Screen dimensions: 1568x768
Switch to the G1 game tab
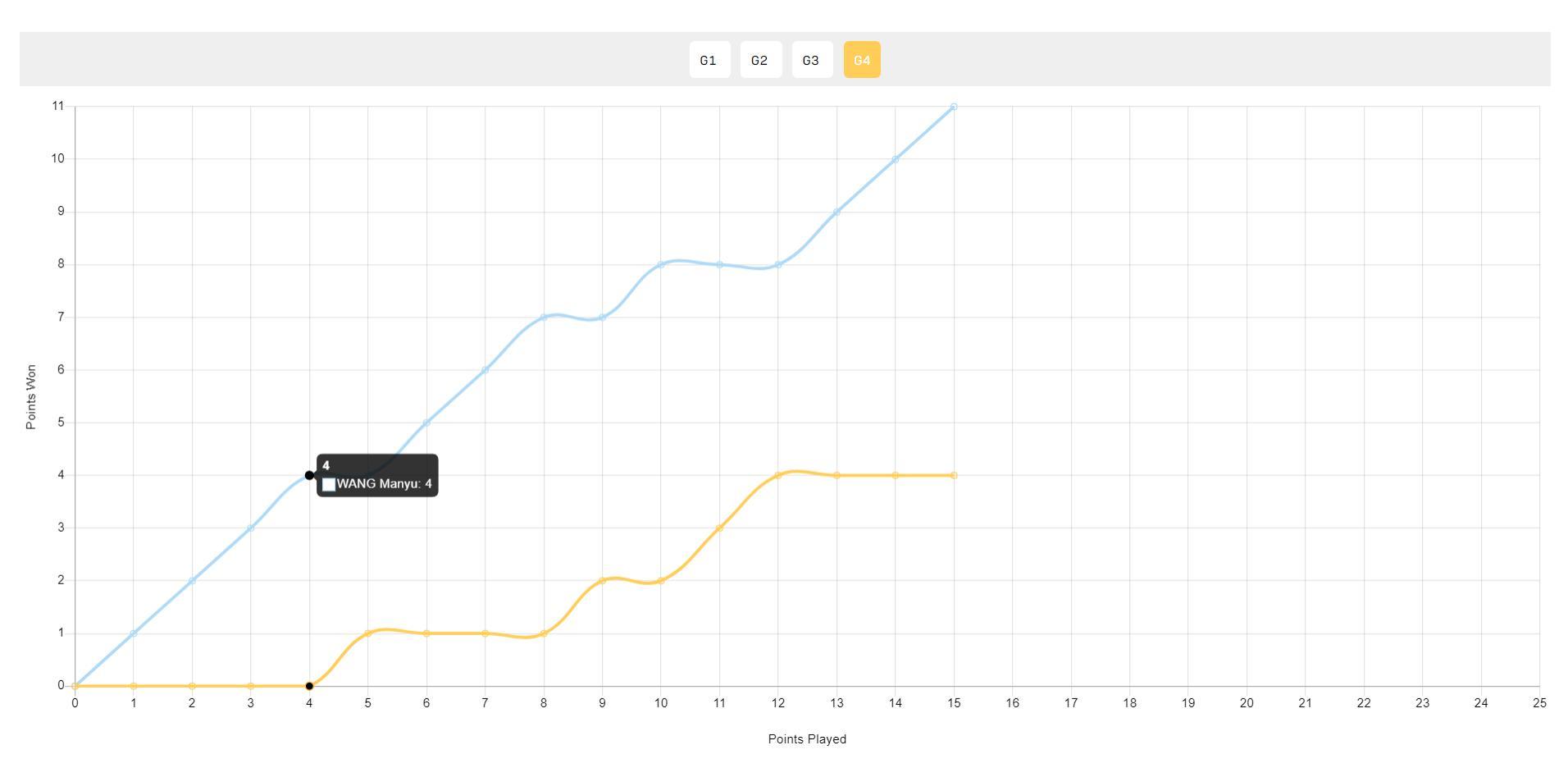pyautogui.click(x=709, y=60)
